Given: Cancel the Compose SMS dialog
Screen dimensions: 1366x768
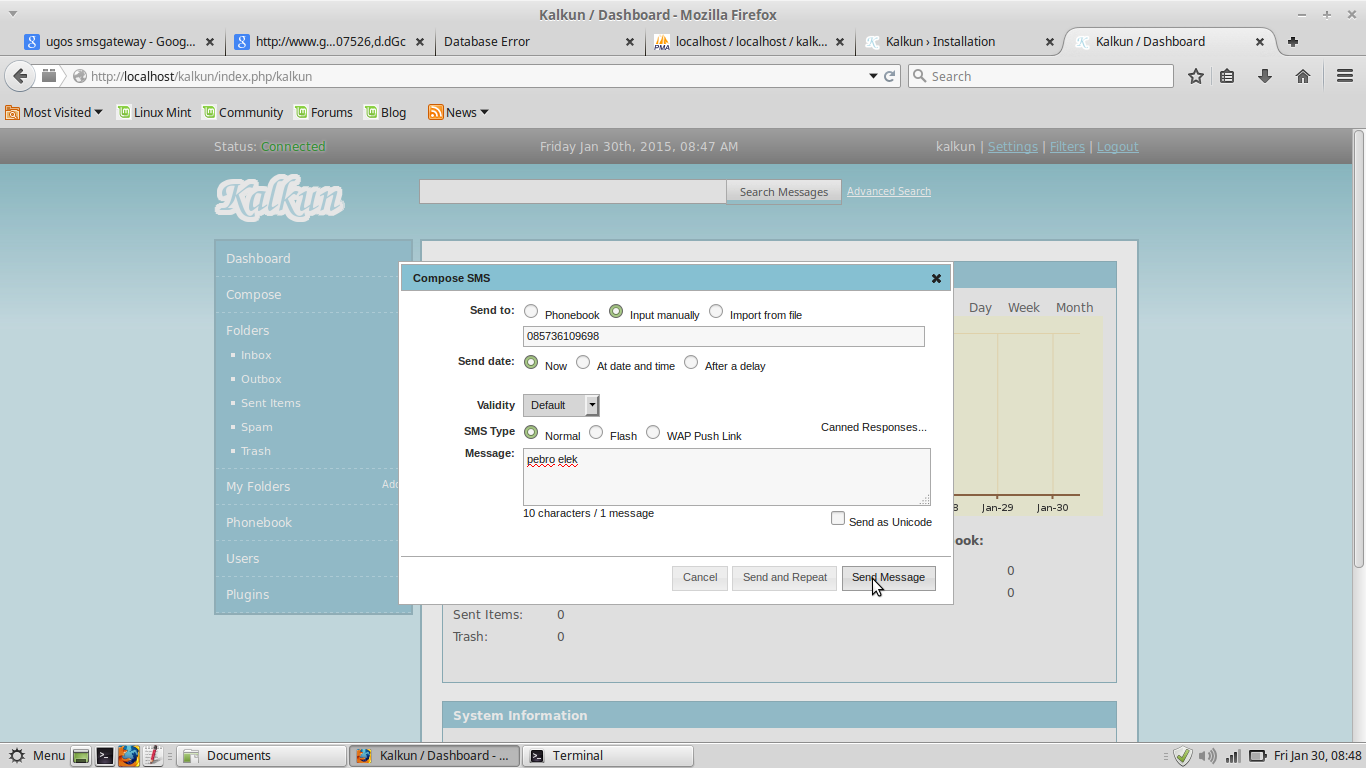Looking at the screenshot, I should pos(700,578).
